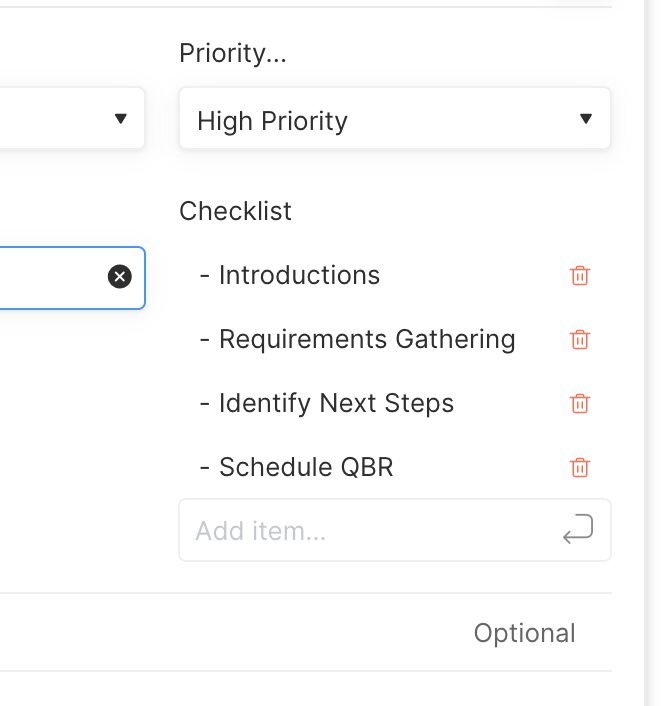The height and width of the screenshot is (706, 672).
Task: Open the High Priority dropdown
Action: tap(395, 118)
